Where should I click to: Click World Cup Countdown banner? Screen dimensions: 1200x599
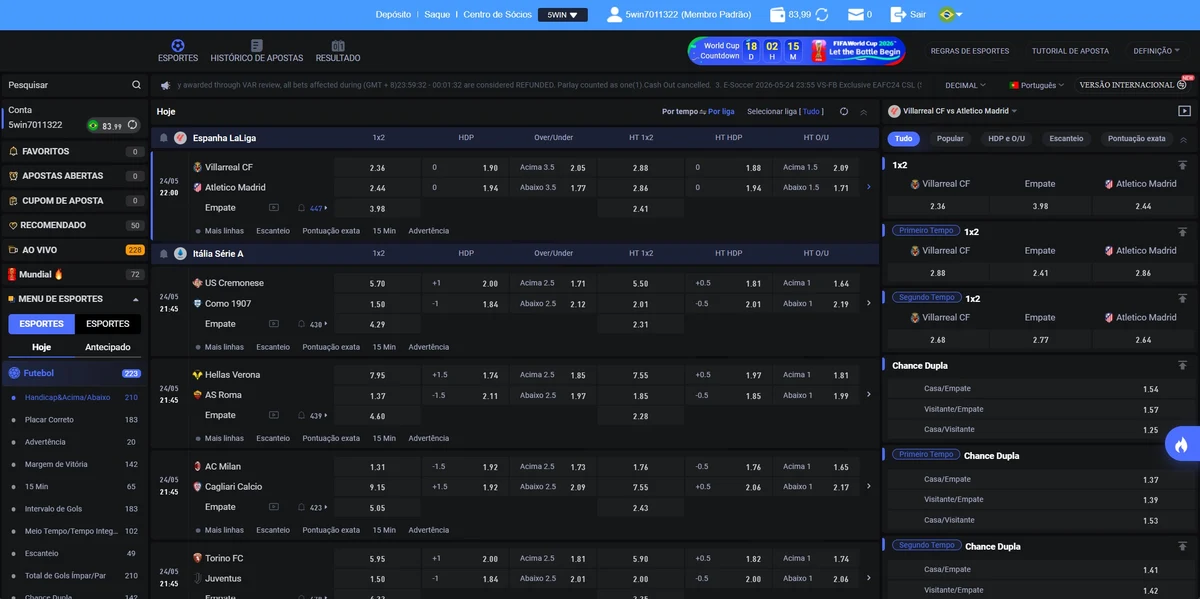[797, 50]
